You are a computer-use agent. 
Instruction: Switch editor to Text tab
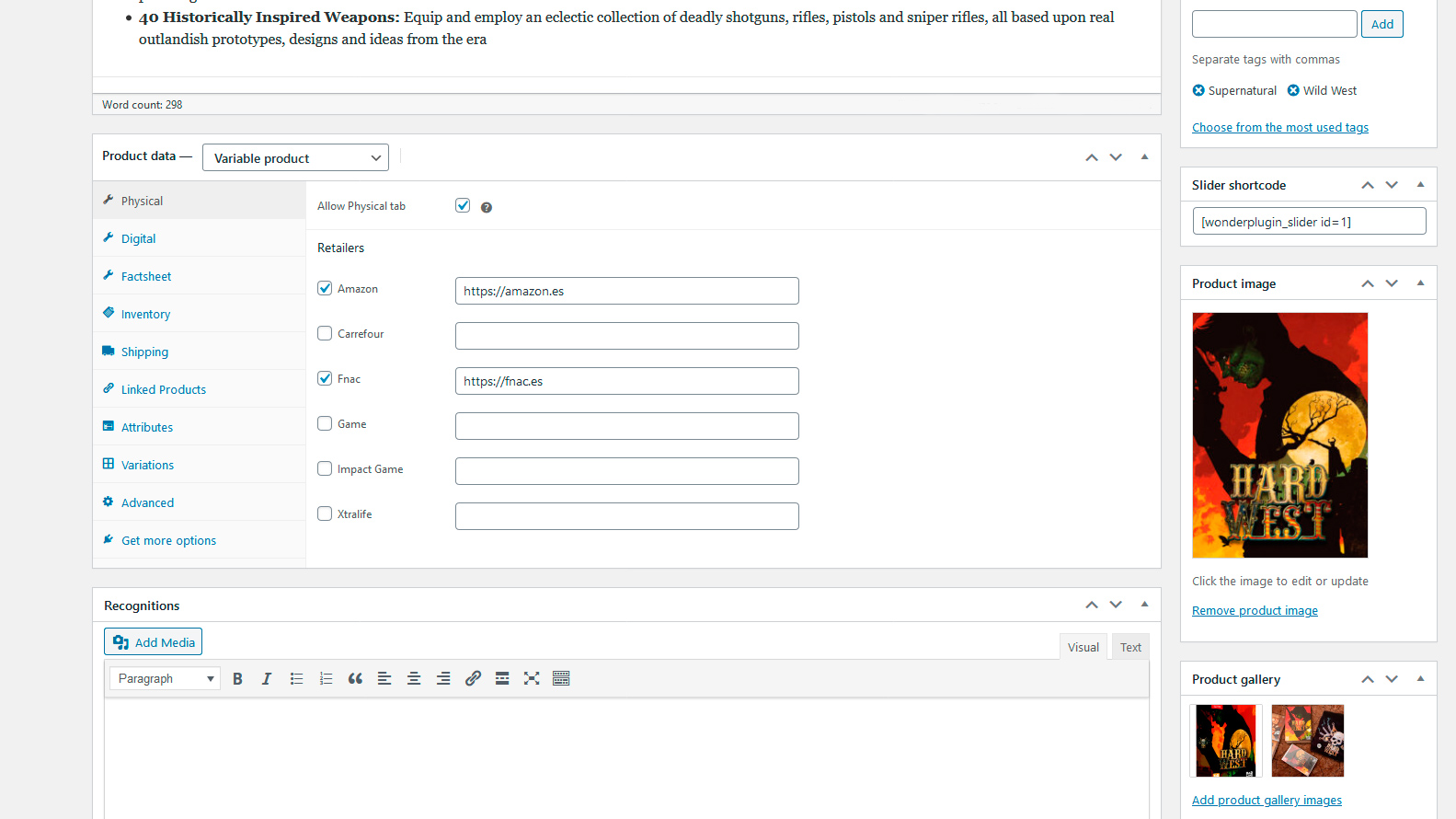pos(1130,647)
